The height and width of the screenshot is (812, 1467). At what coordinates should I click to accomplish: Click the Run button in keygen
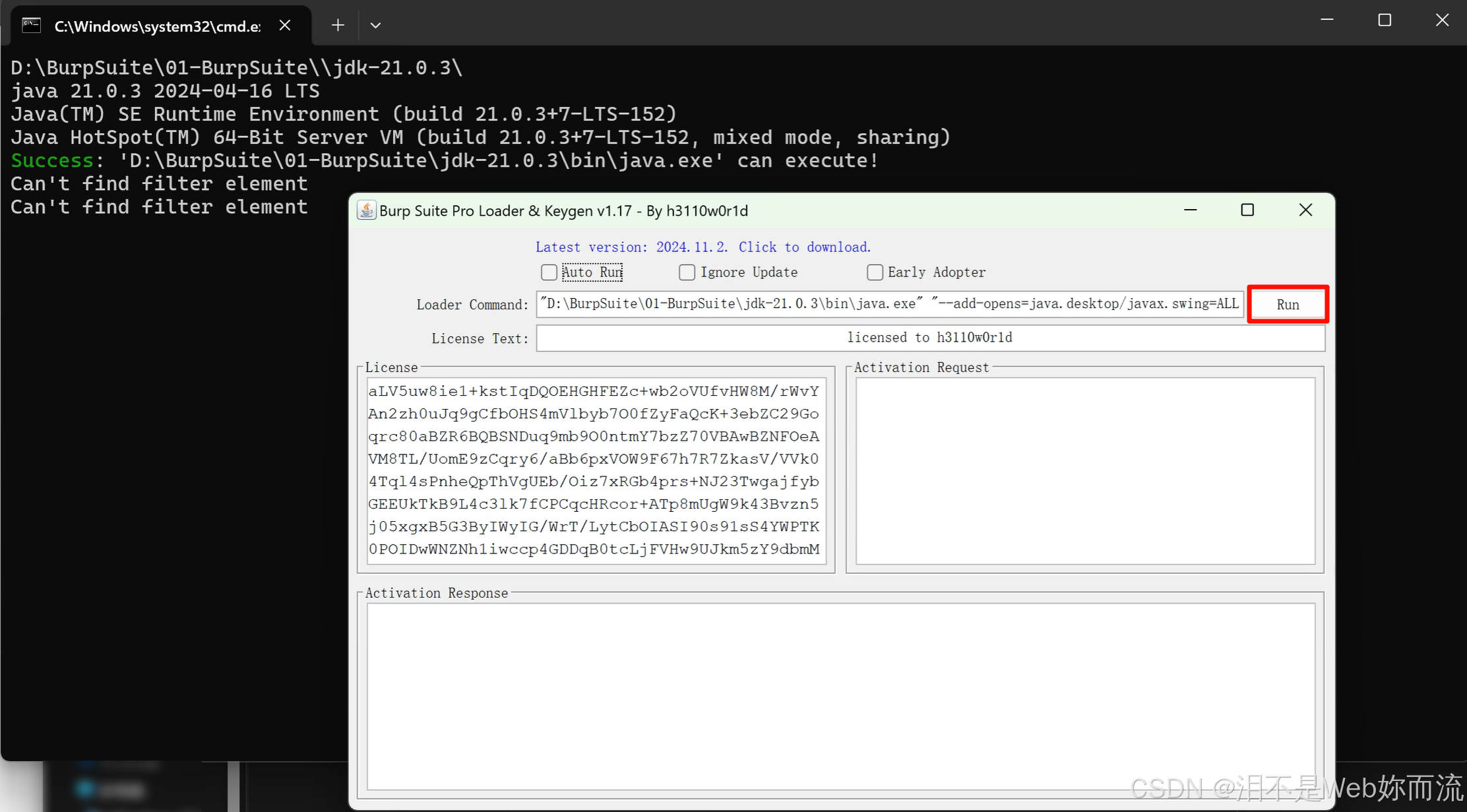pyautogui.click(x=1287, y=304)
